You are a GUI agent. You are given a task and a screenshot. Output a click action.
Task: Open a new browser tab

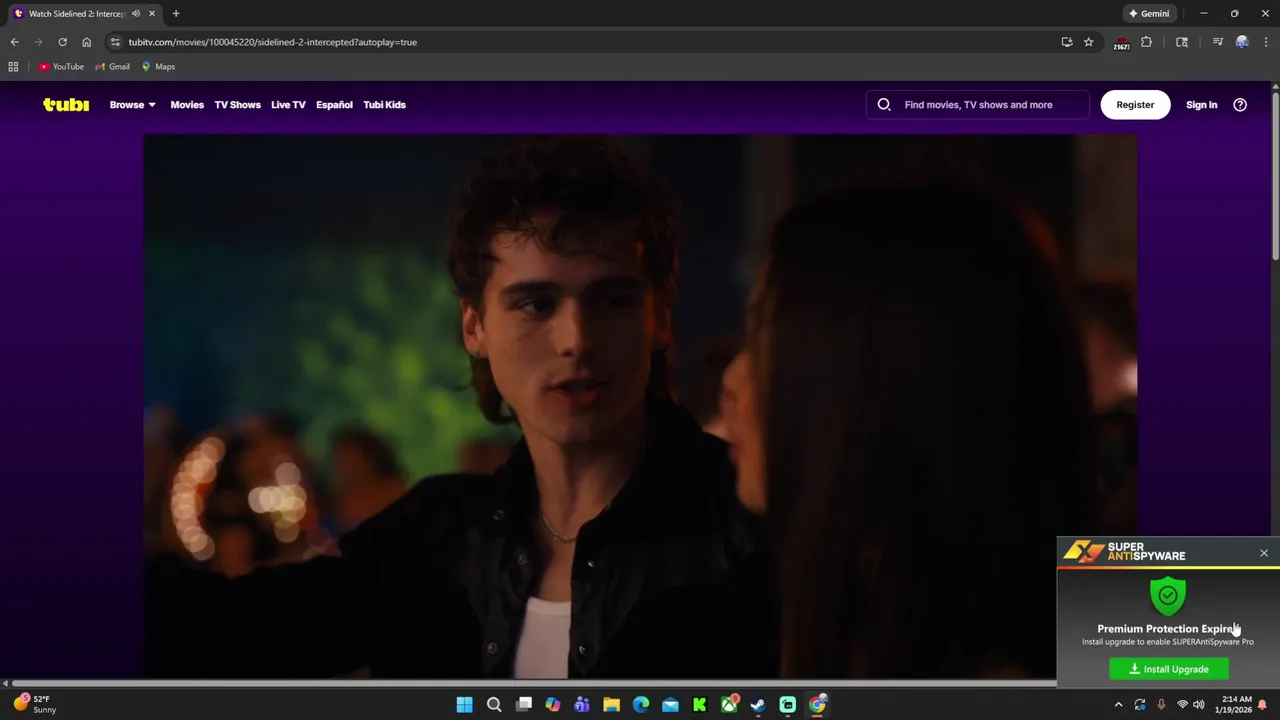[x=176, y=14]
